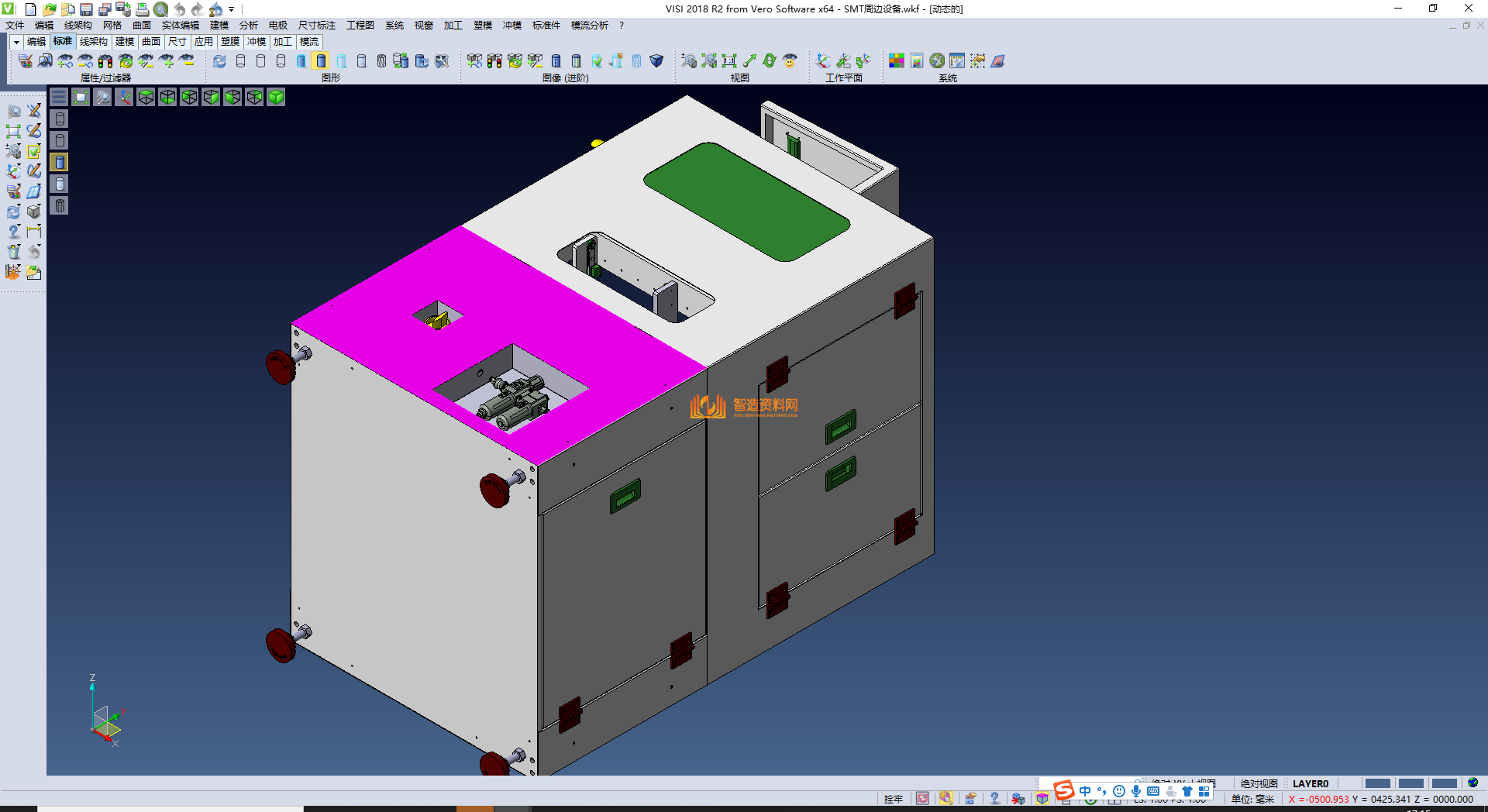Select the solid green cube view button

pos(276,97)
